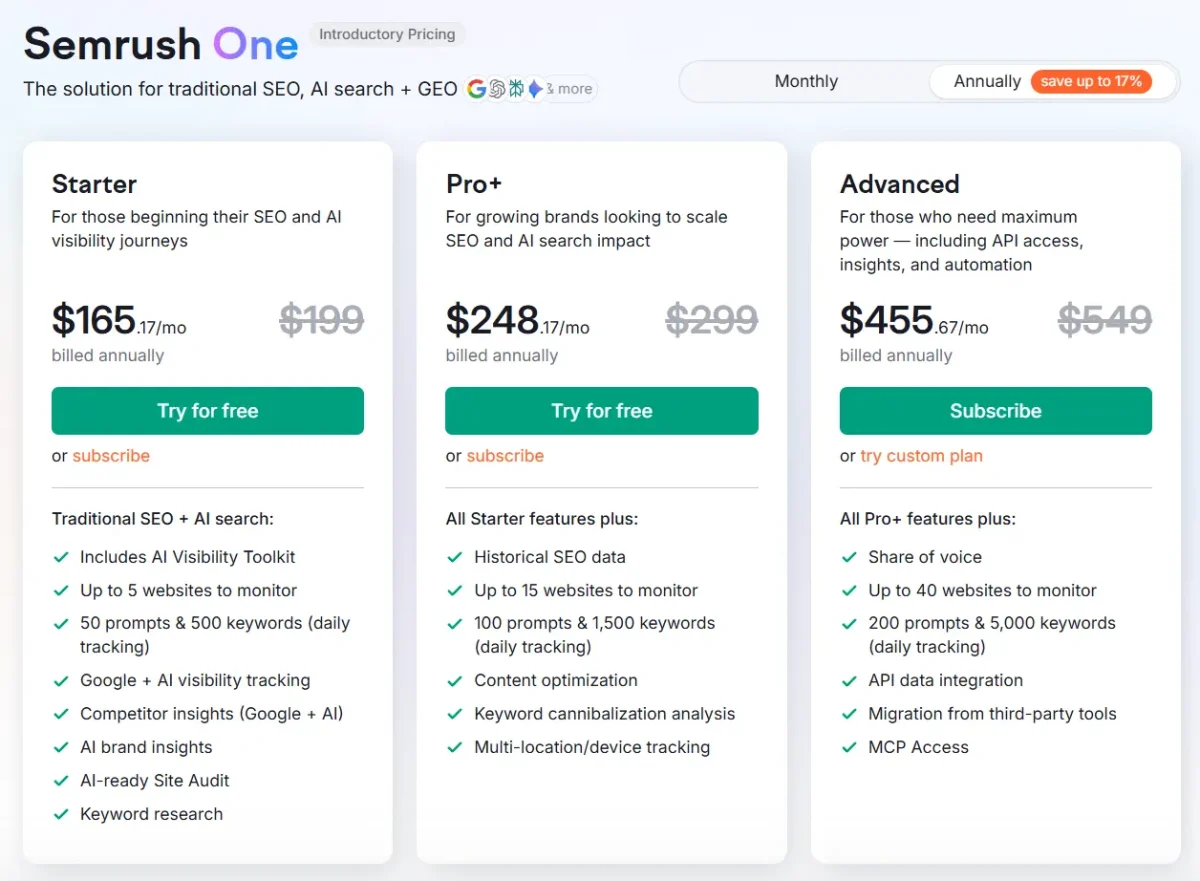Click the checkmark beside 'Content optimization'
1200x881 pixels.
tap(455, 680)
